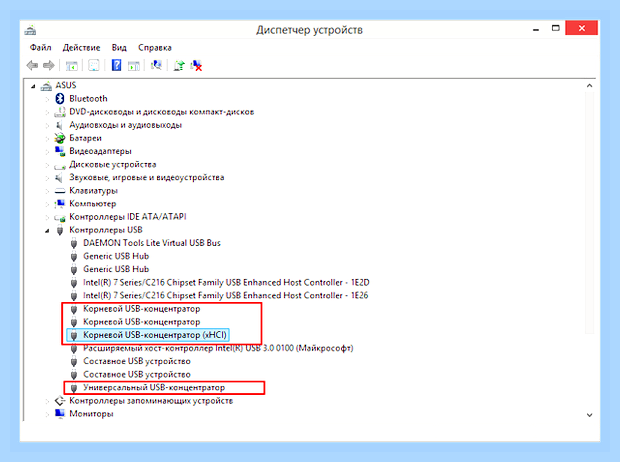Open the Вид menu
This screenshot has height=462, width=620.
(119, 47)
